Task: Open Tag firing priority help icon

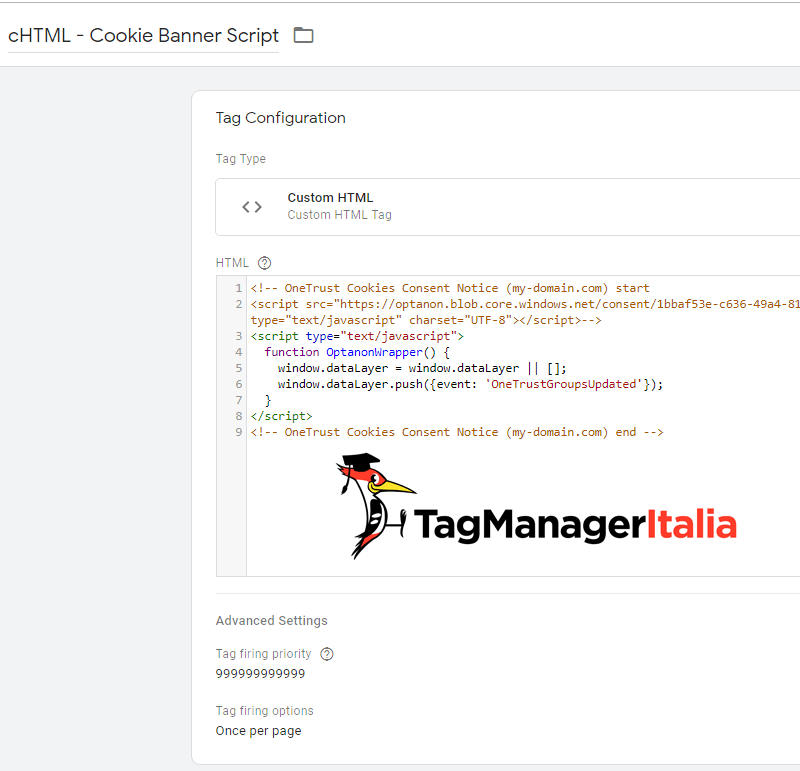Action: pyautogui.click(x=327, y=654)
